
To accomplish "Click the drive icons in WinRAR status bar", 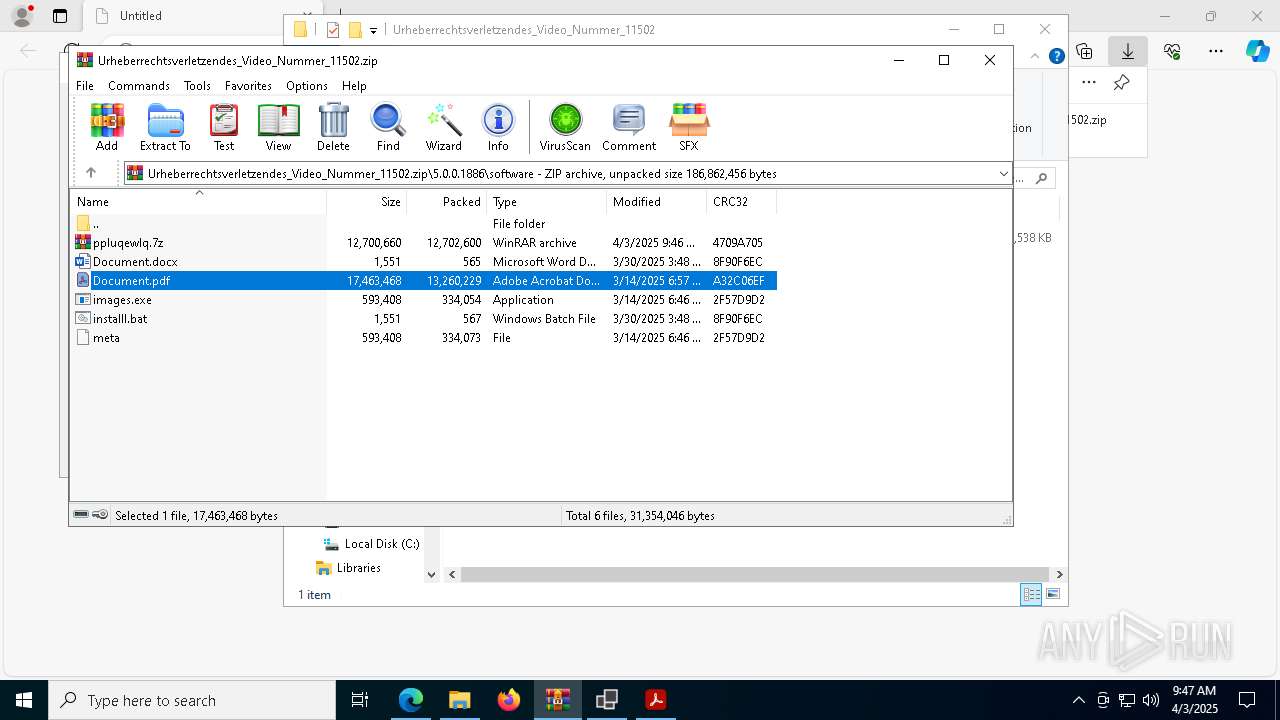I will 91,515.
